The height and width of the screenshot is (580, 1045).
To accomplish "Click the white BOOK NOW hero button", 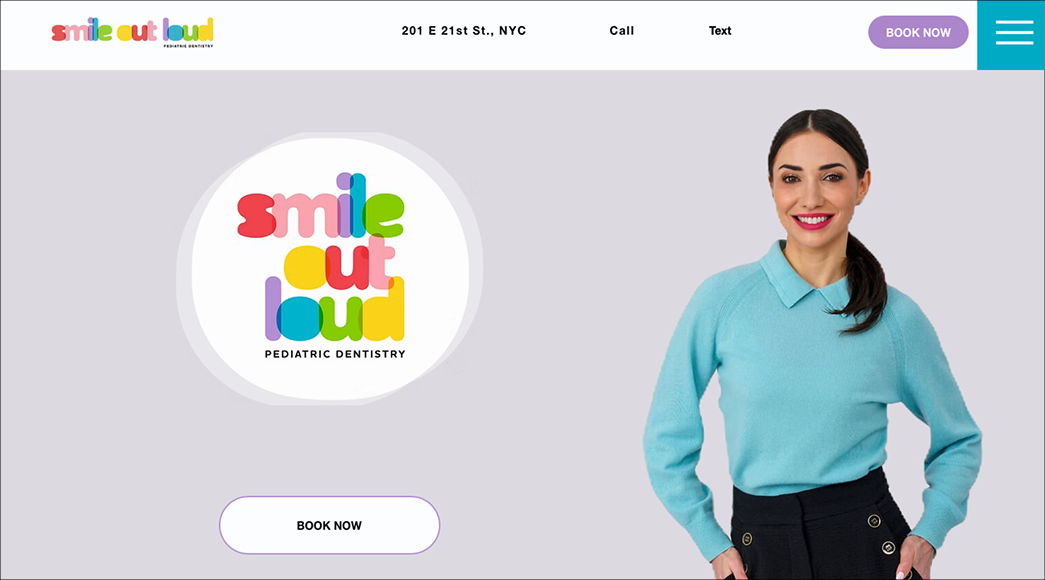I will point(329,525).
